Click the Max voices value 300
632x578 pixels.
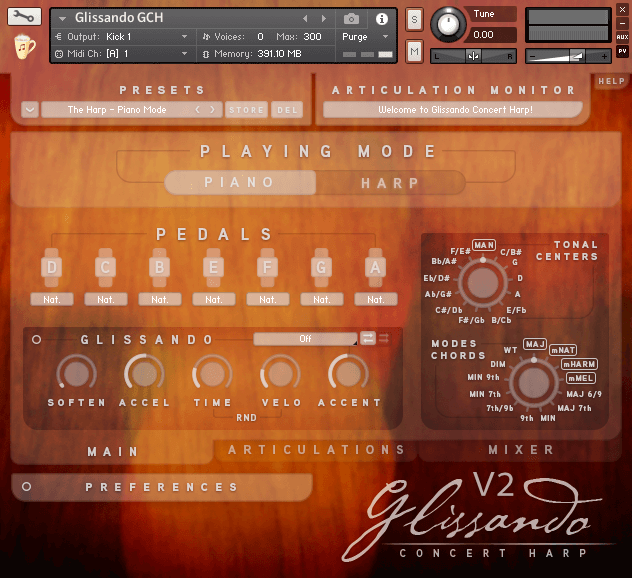point(312,37)
